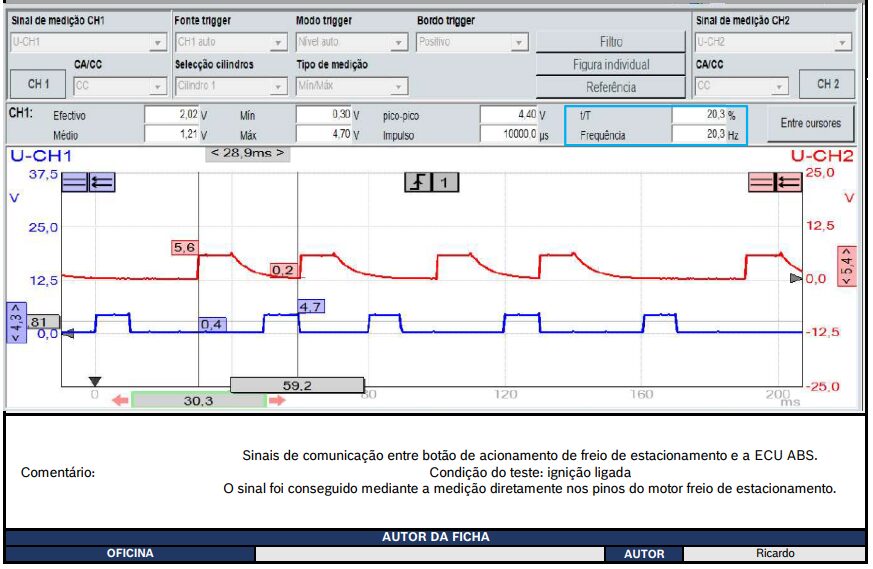Expand the Modo trigger dropdown
Image resolution: width=873 pixels, height=569 pixels.
(352, 43)
